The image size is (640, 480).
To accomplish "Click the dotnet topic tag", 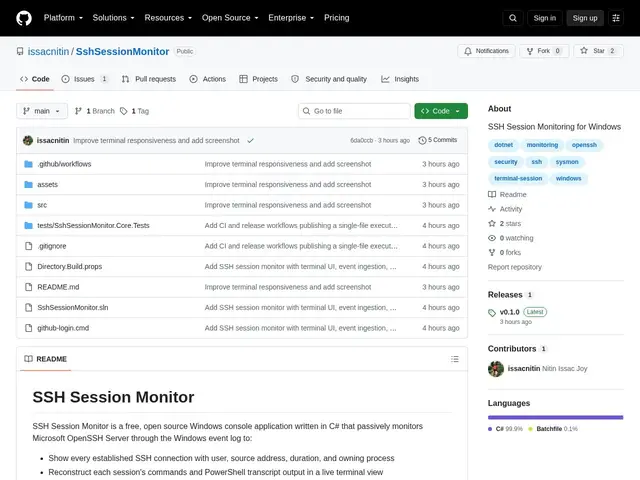I will [x=503, y=145].
